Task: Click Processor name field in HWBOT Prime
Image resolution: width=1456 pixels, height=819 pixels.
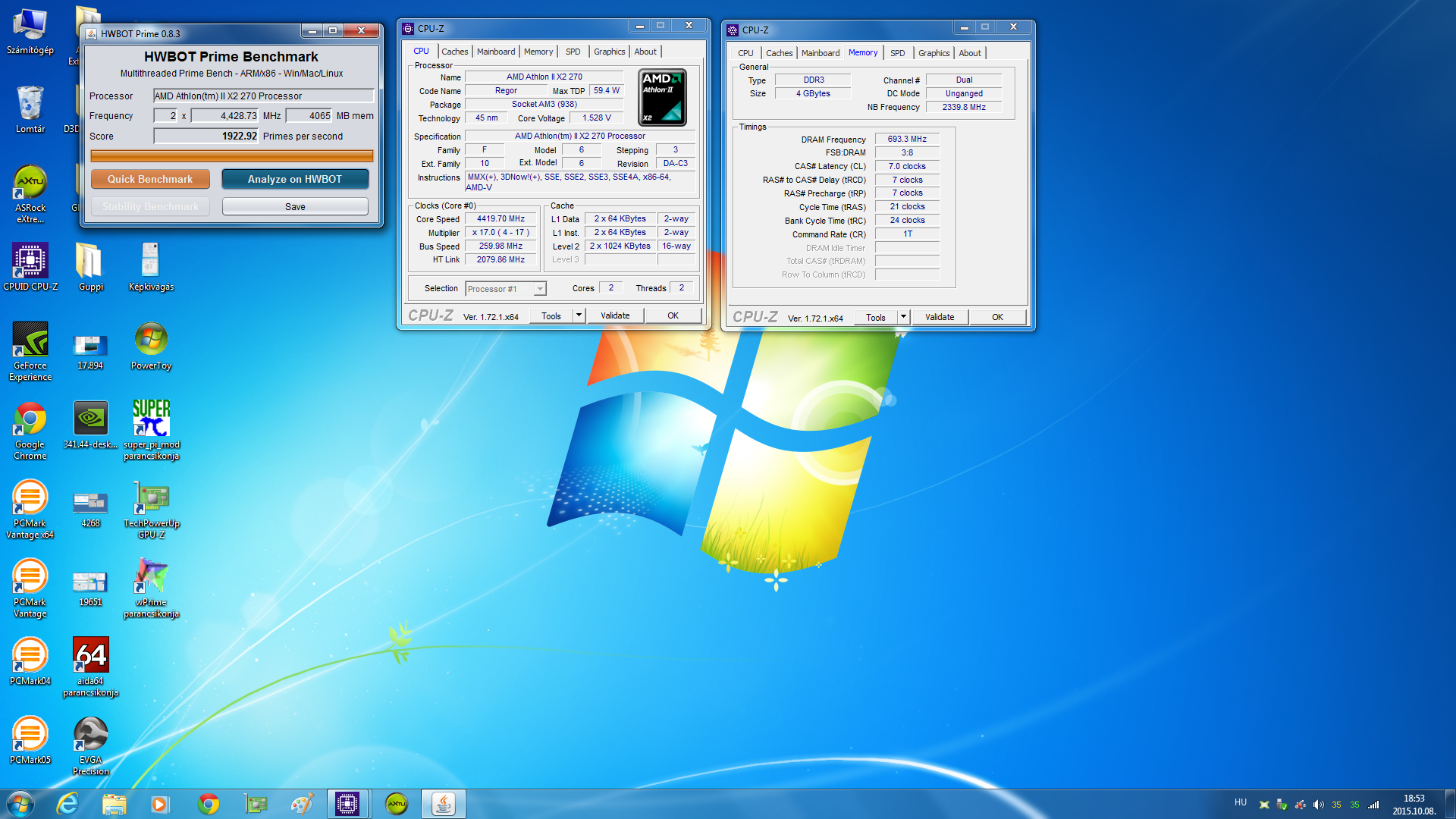Action: pyautogui.click(x=263, y=96)
